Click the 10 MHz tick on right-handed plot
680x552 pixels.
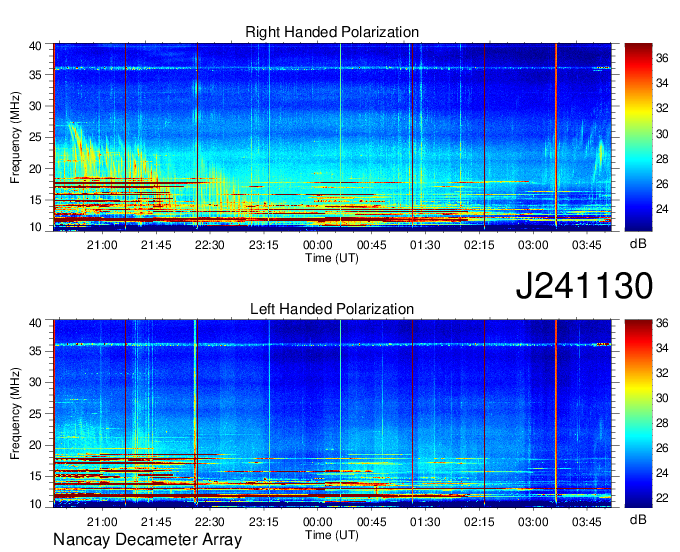pyautogui.click(x=35, y=227)
